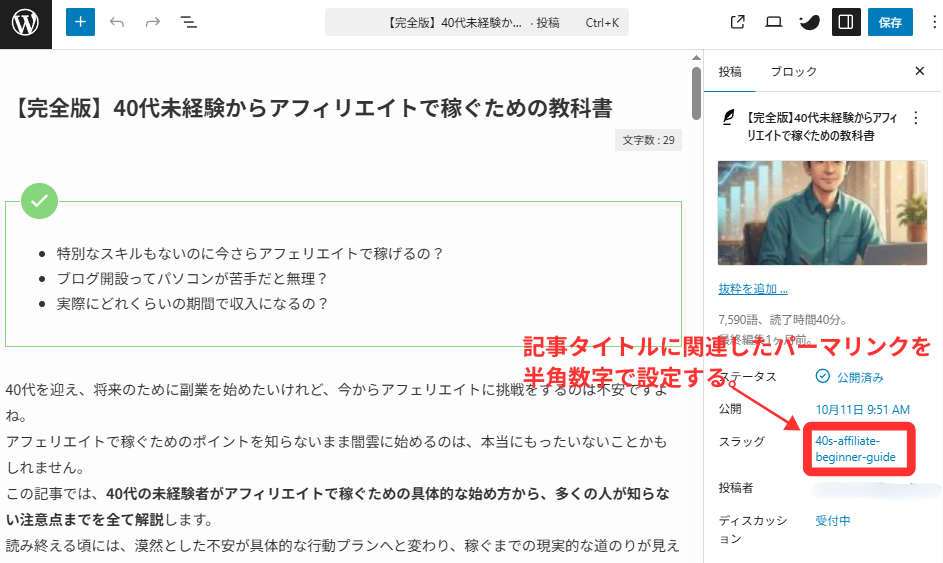The image size is (943, 563).
Task: Redo the last undone edit
Action: point(152,22)
